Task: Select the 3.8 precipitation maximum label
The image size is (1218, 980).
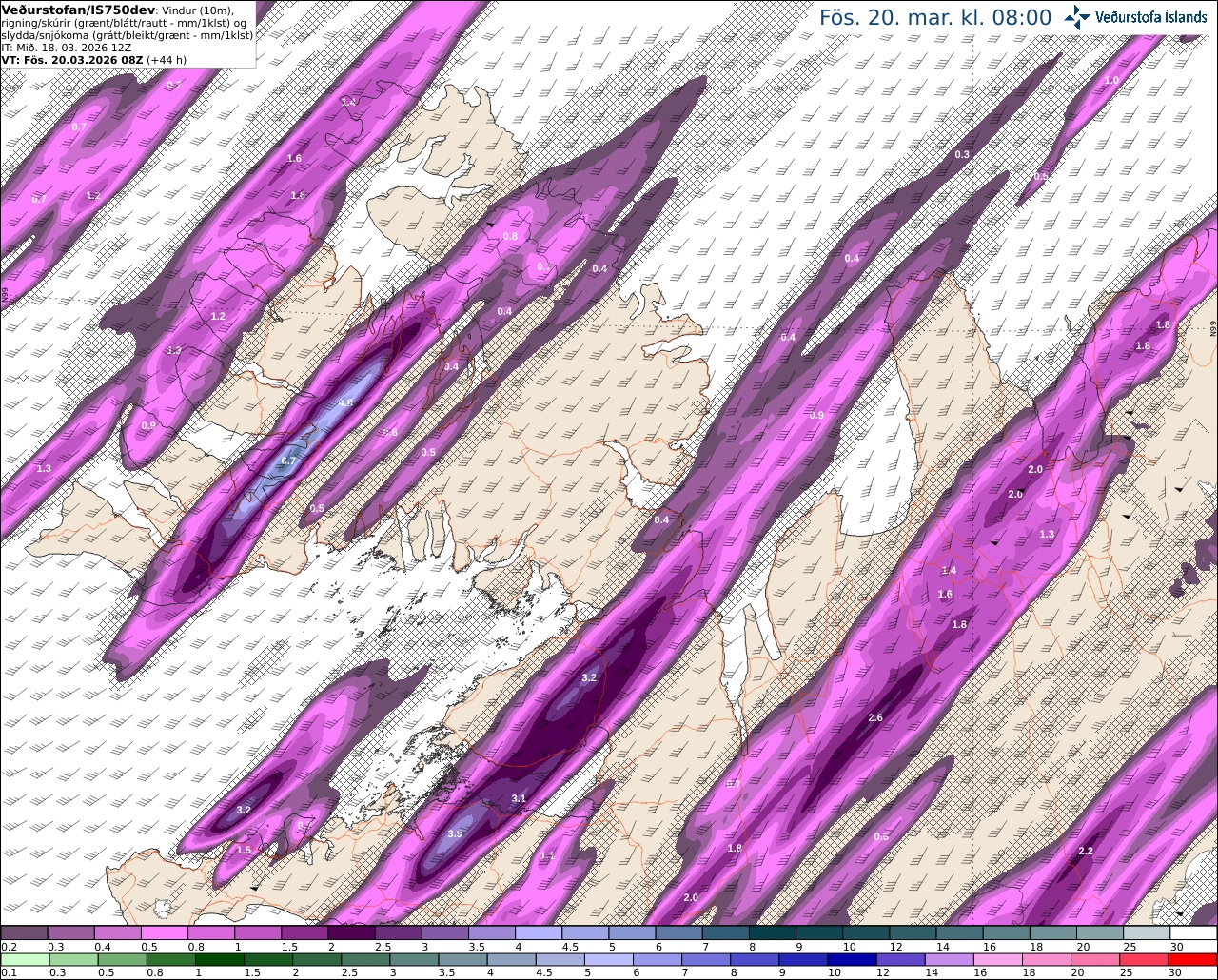Action: [x=455, y=833]
